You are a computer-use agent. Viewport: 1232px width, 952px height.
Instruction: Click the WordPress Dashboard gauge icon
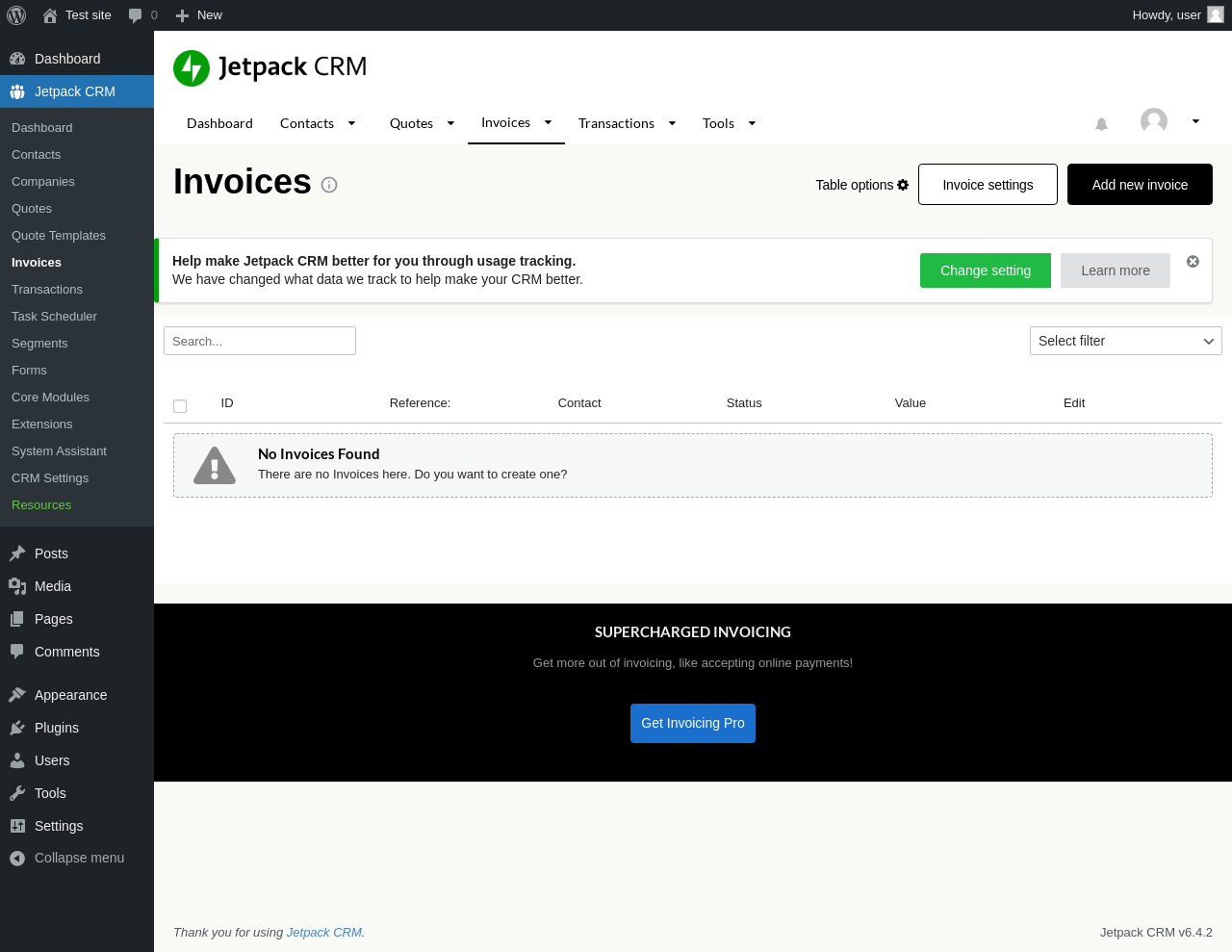click(x=17, y=59)
